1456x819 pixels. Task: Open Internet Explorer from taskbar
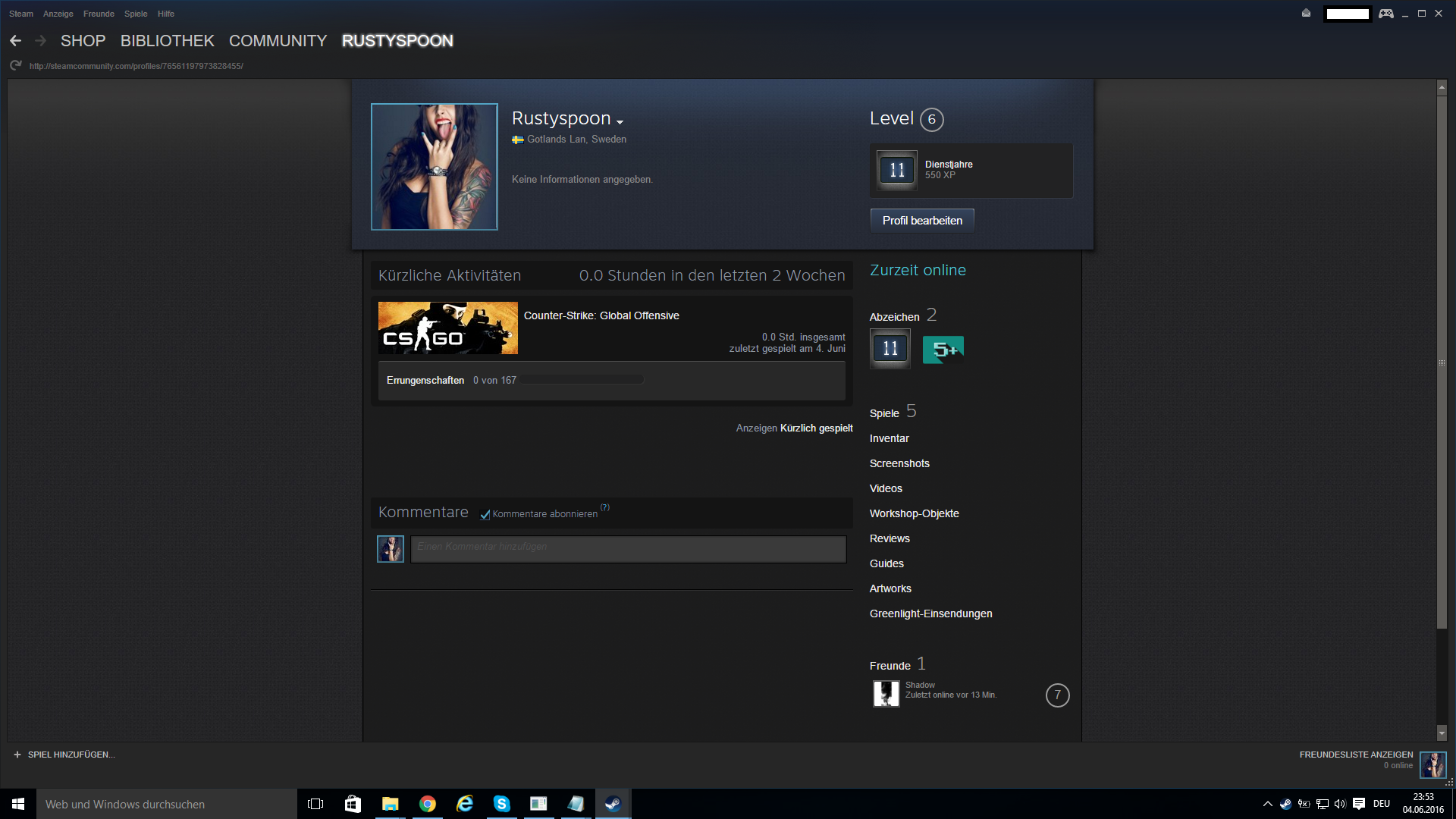[465, 804]
